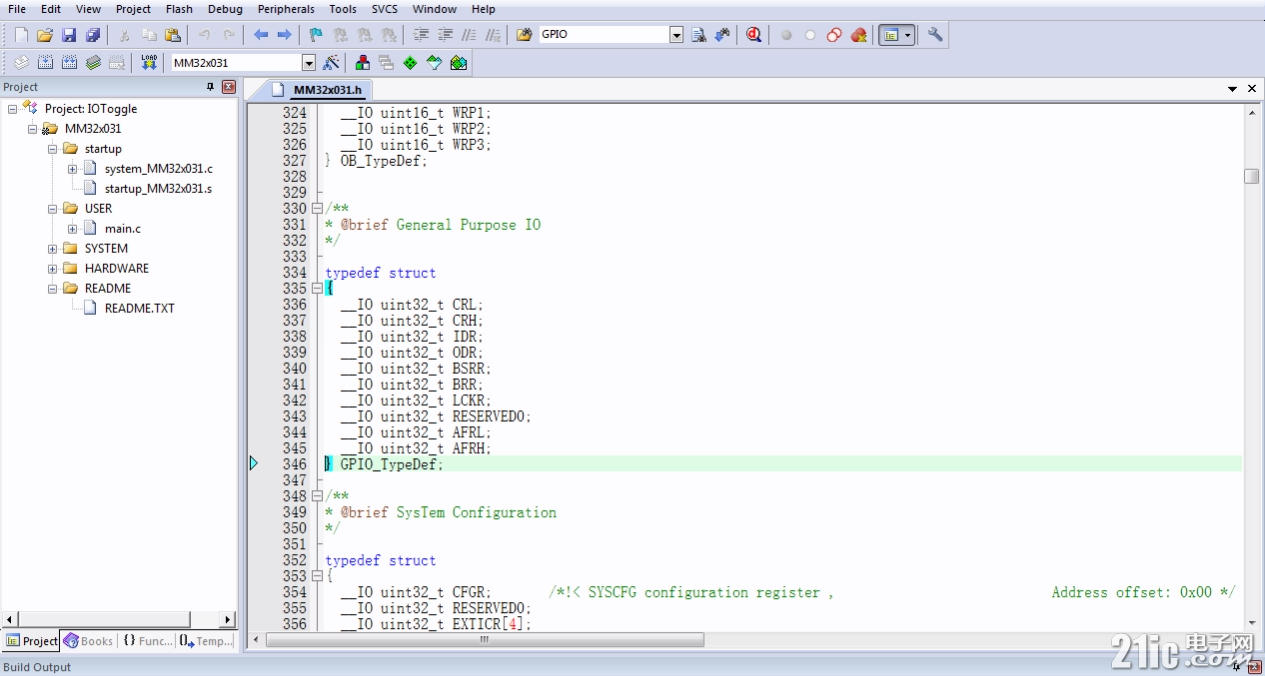Toggle the Project window visibility button
This screenshot has width=1265, height=676.
click(890, 35)
